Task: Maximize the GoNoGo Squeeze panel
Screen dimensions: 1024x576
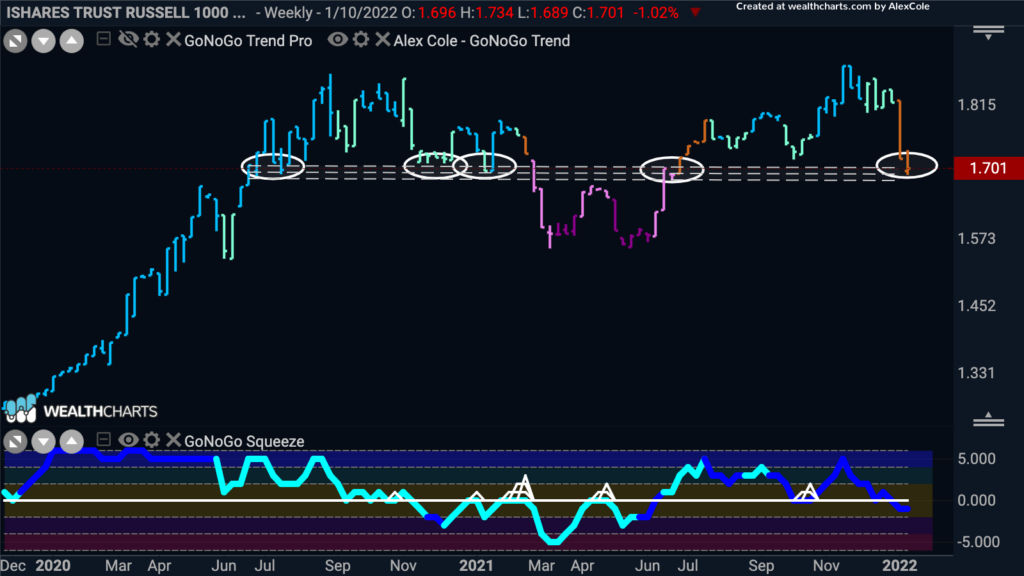Action: click(x=15, y=441)
